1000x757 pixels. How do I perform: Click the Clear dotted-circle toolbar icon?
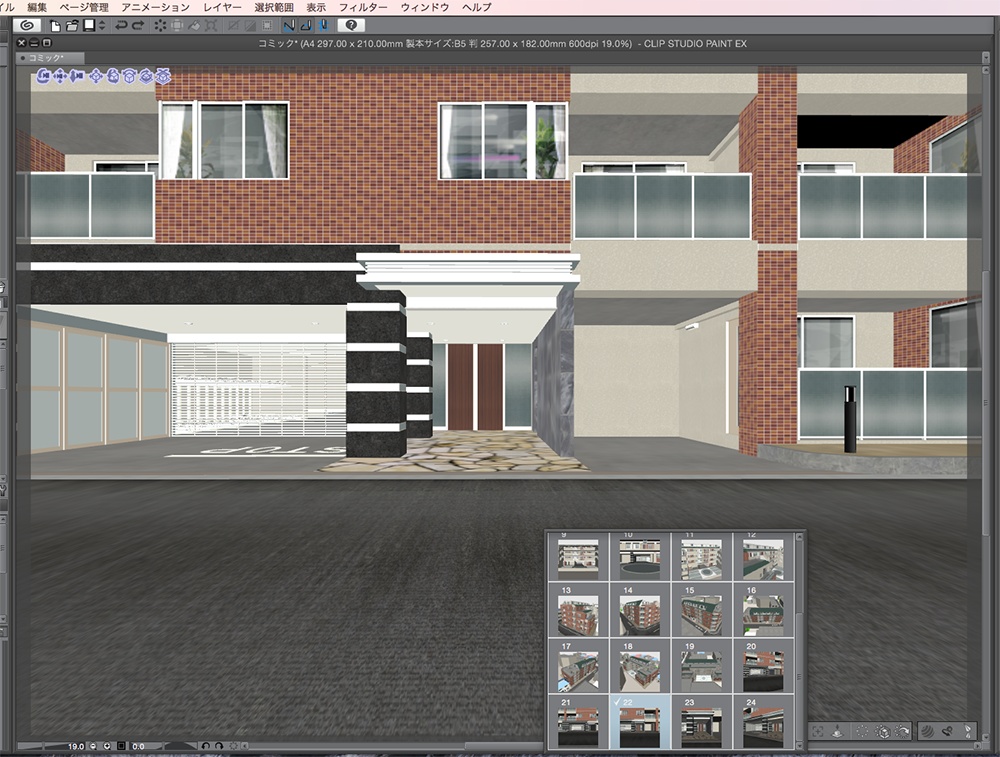[160, 26]
